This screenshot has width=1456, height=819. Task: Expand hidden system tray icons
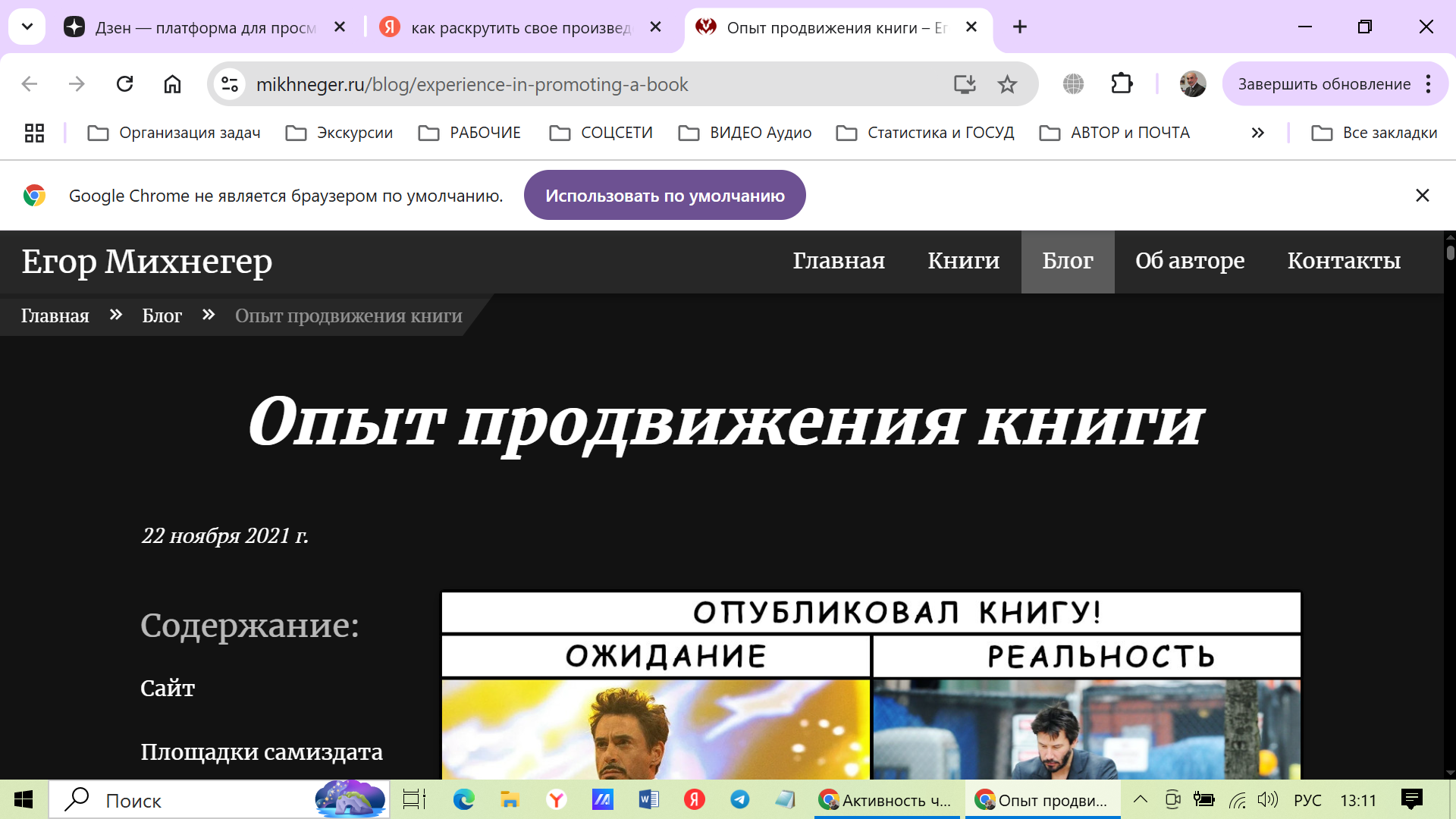tap(1140, 799)
